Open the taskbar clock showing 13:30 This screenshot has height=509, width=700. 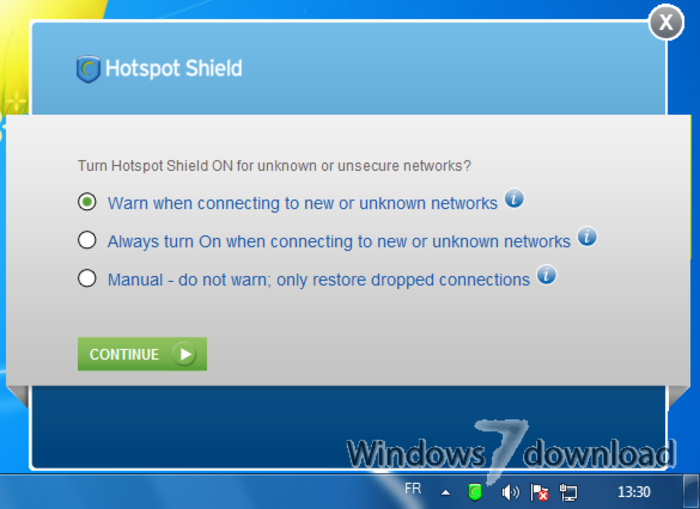(x=634, y=492)
